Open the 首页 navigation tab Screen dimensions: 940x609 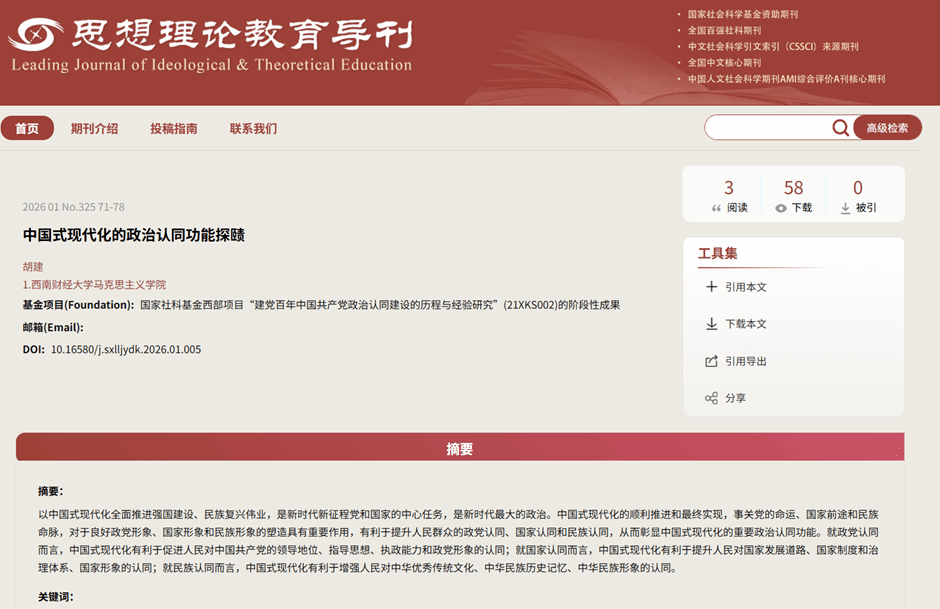(x=27, y=128)
